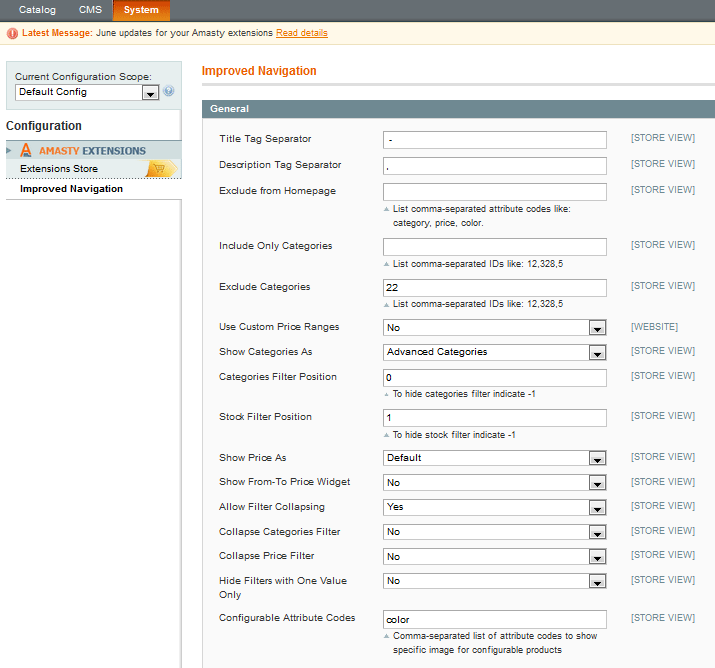Open the Catalog menu
The image size is (715, 668).
(37, 10)
